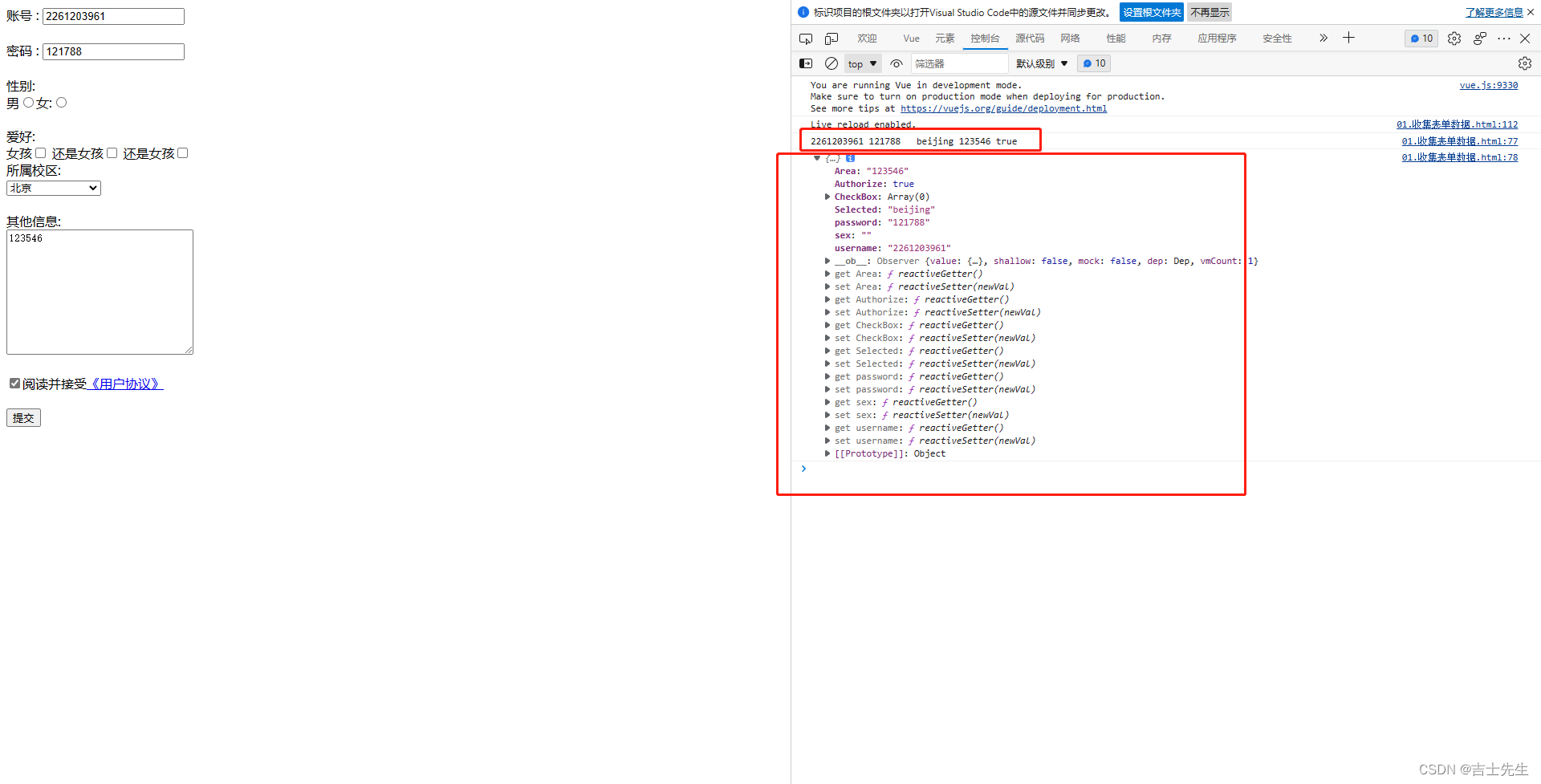Check the 女孩 hobby checkbox

40,153
